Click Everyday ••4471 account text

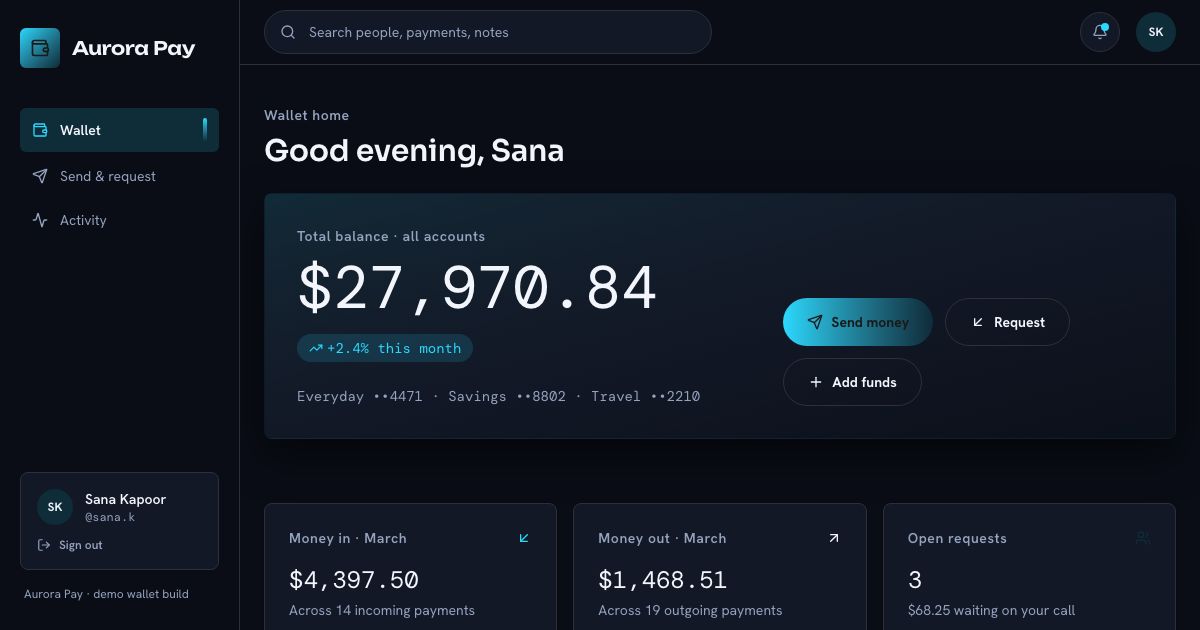360,396
